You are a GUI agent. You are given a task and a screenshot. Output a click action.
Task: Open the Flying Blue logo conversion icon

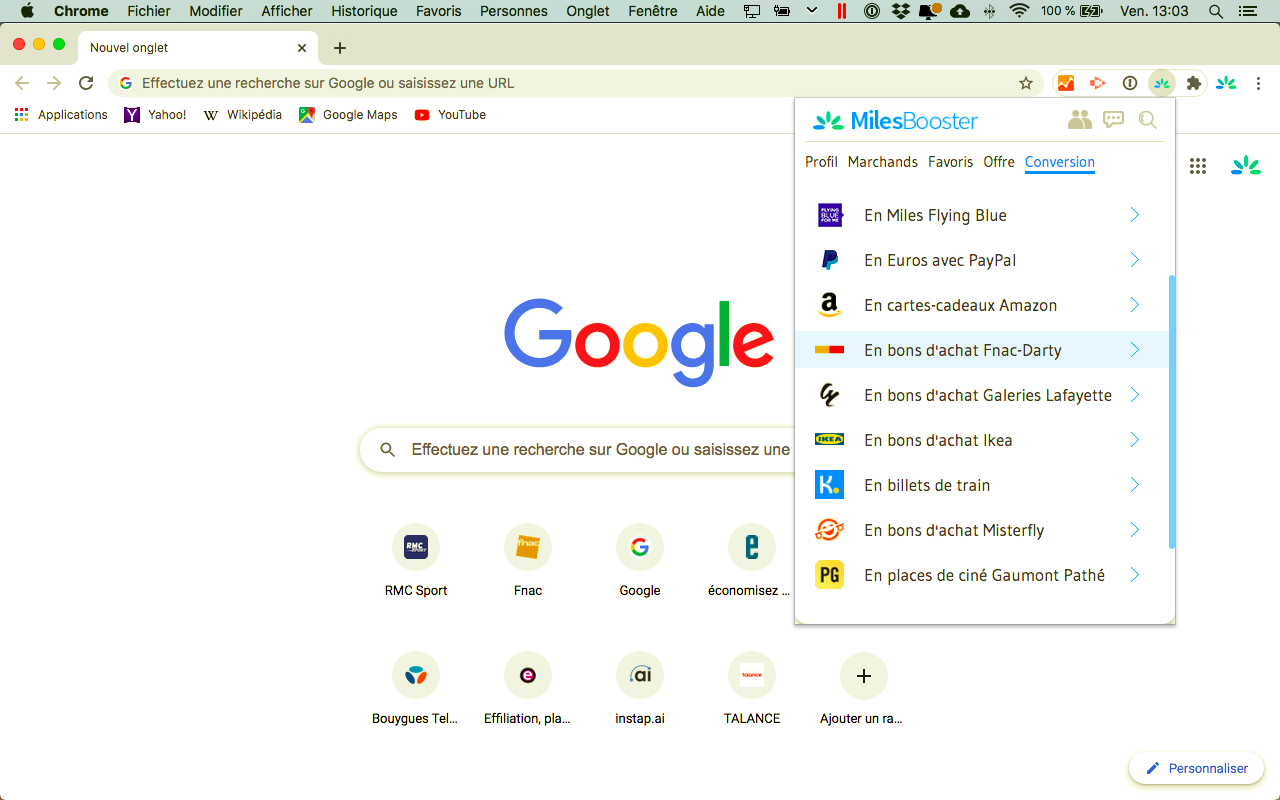[830, 215]
